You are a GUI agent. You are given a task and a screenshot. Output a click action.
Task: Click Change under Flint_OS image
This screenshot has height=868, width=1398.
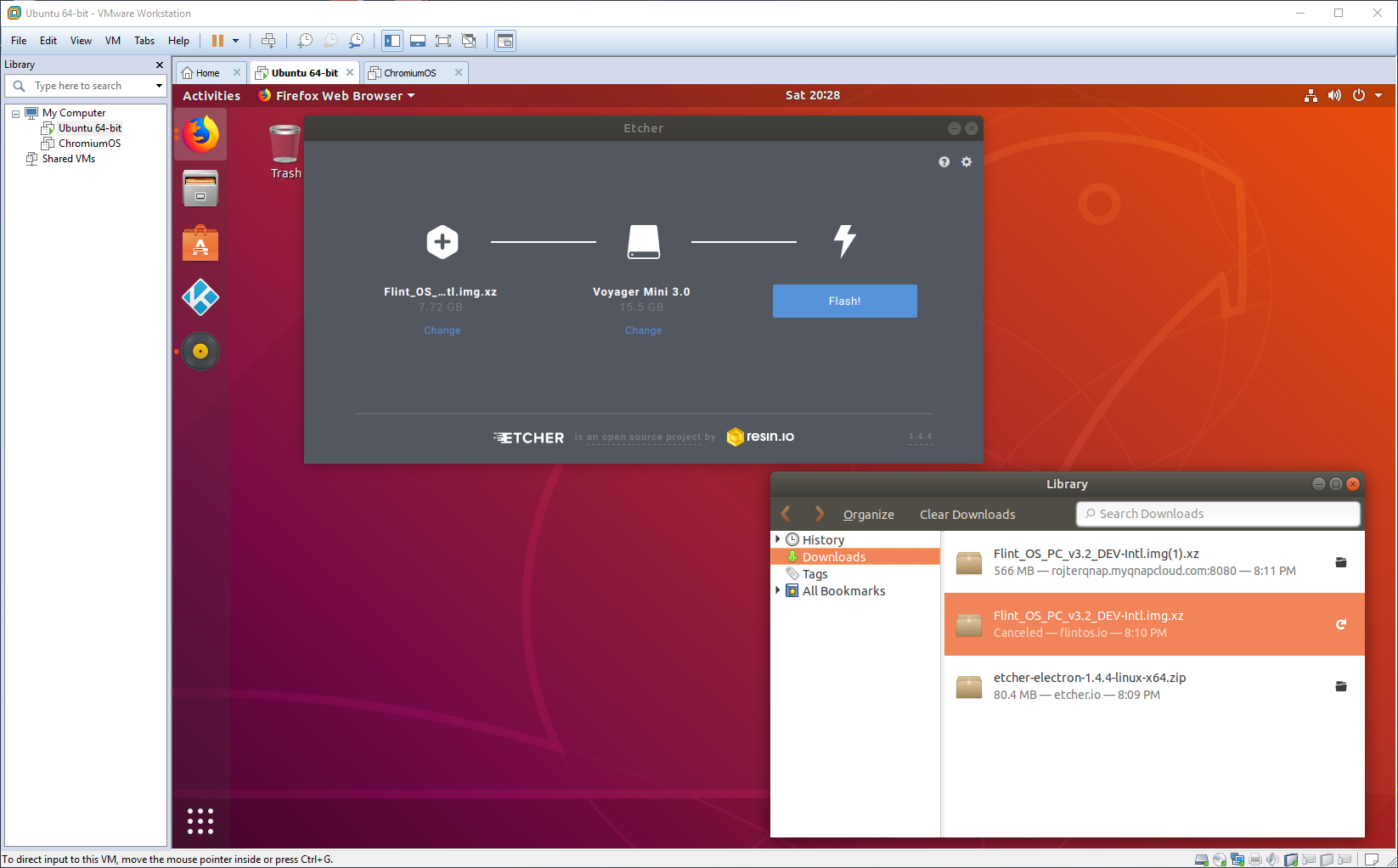pos(443,330)
